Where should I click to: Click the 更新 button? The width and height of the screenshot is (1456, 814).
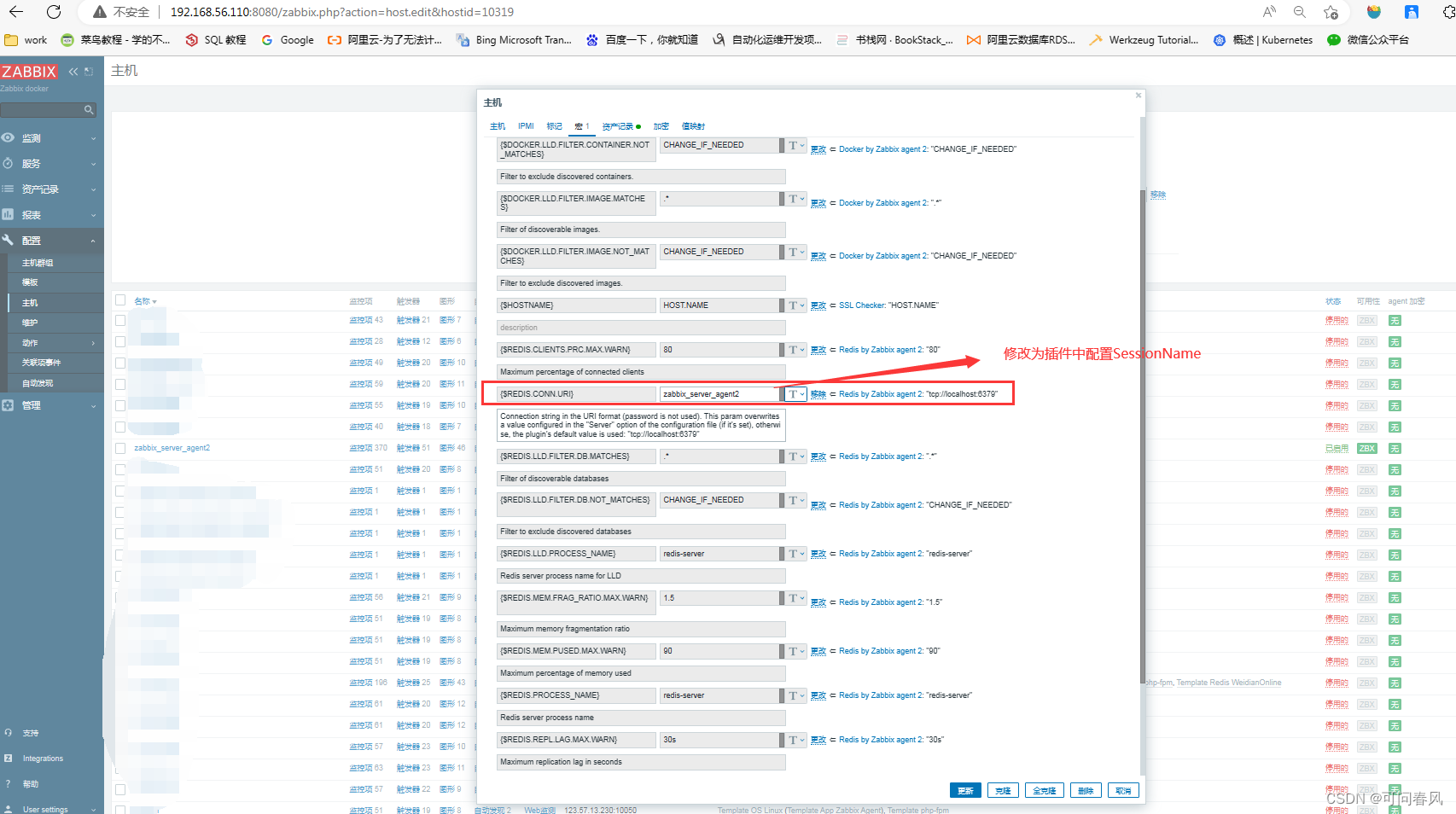[965, 791]
